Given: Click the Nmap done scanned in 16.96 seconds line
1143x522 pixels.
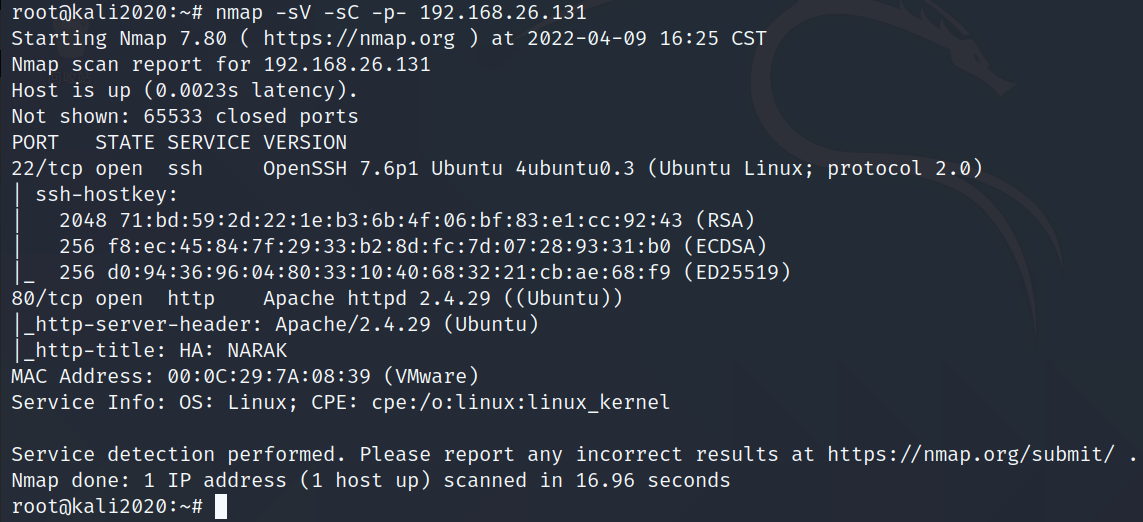Looking at the screenshot, I should click(370, 481).
